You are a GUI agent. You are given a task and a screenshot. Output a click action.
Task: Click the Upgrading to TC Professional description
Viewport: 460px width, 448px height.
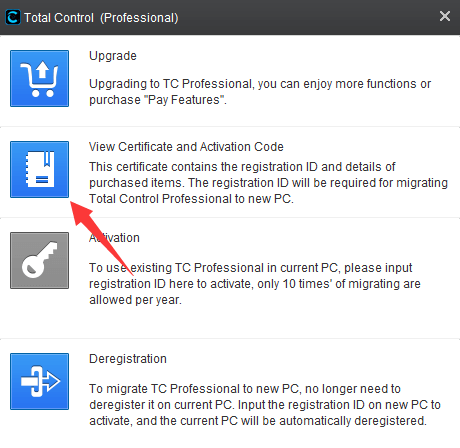(x=260, y=92)
